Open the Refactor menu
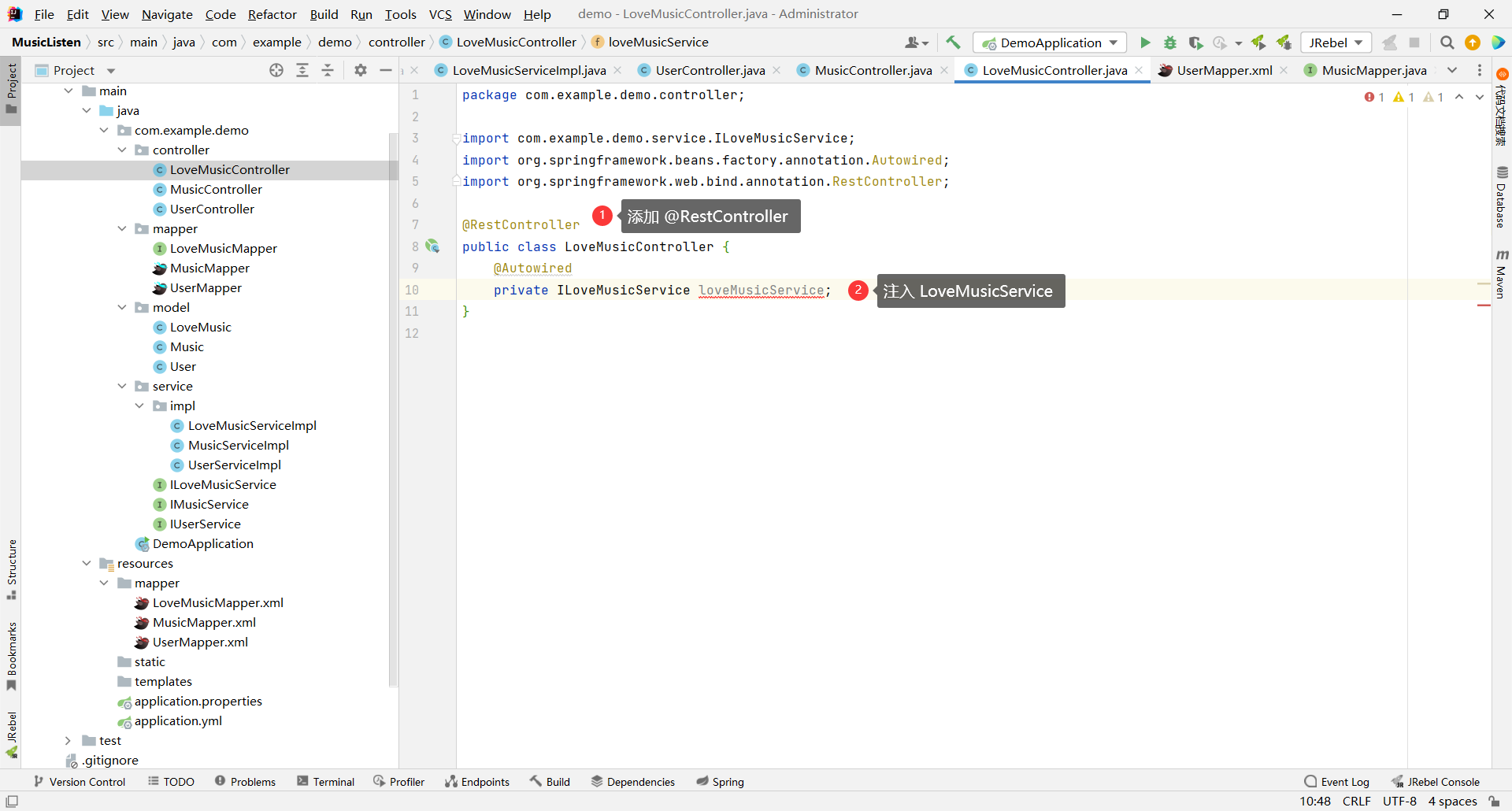1512x811 pixels. tap(272, 14)
